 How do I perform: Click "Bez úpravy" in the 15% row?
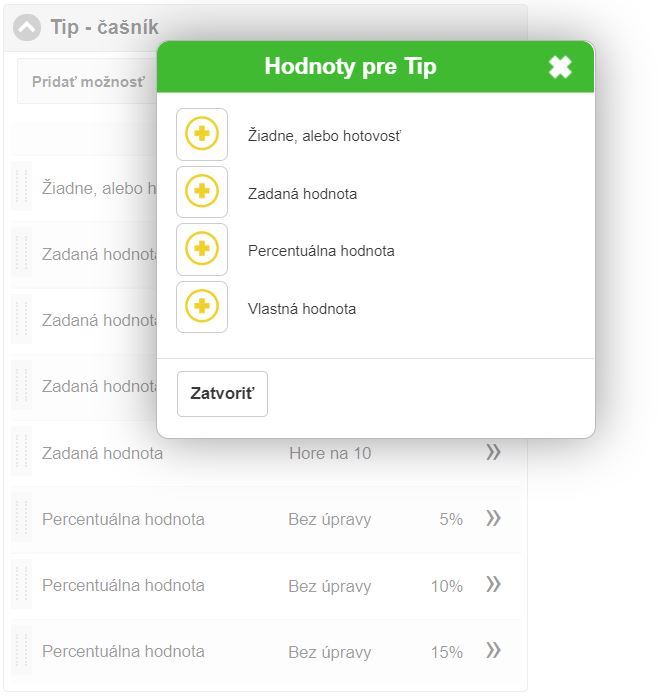(x=329, y=652)
